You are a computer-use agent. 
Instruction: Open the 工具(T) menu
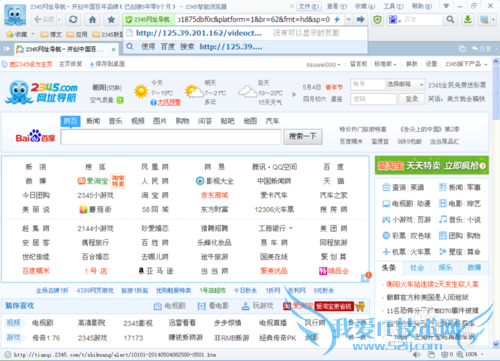[x=393, y=6]
